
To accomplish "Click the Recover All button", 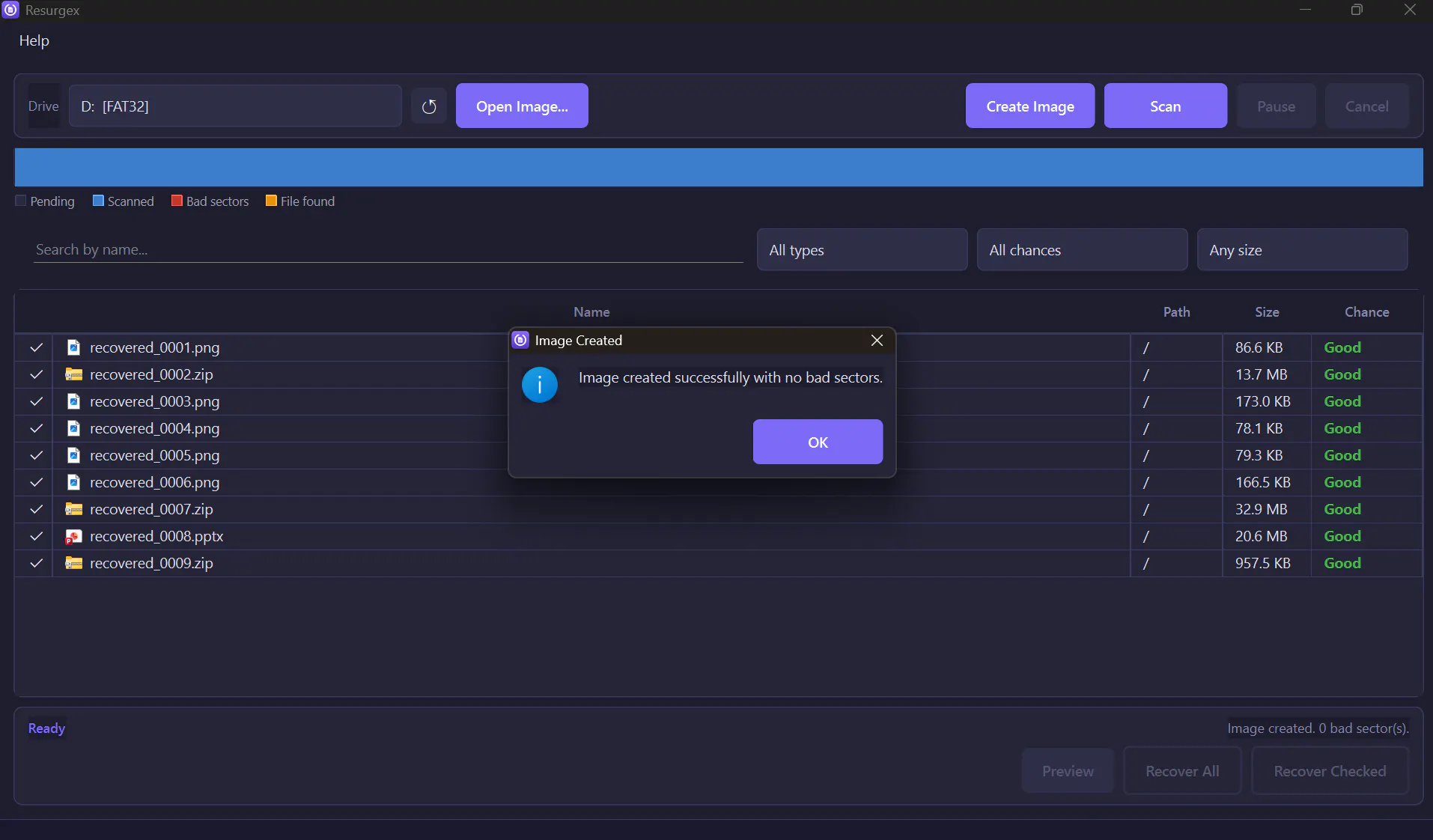I will click(1182, 771).
